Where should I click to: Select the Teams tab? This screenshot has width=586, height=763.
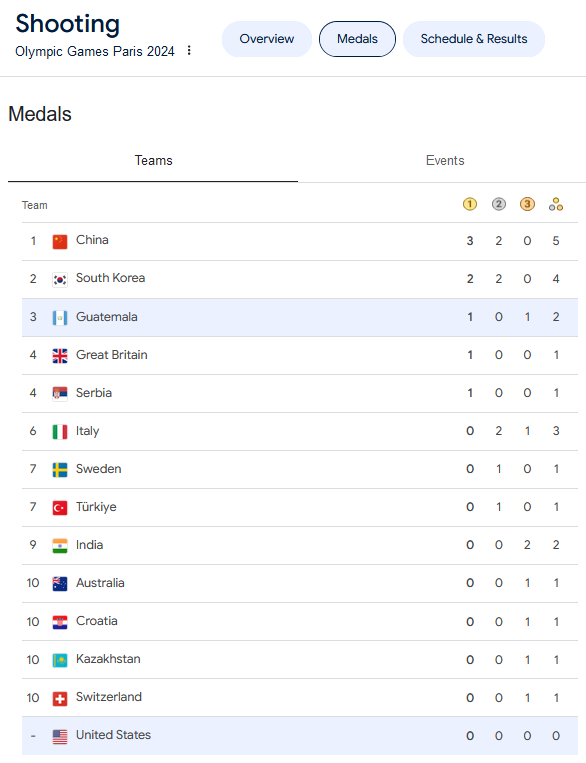pos(153,161)
